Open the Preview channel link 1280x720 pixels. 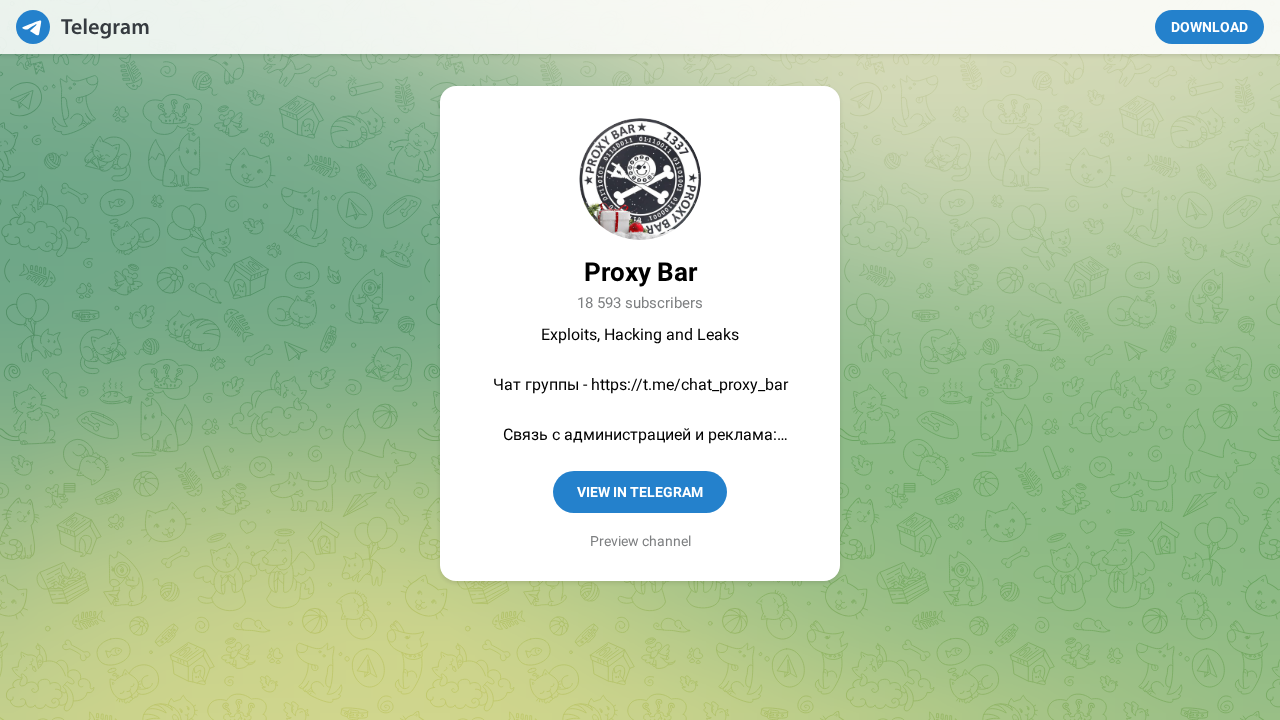(x=640, y=541)
